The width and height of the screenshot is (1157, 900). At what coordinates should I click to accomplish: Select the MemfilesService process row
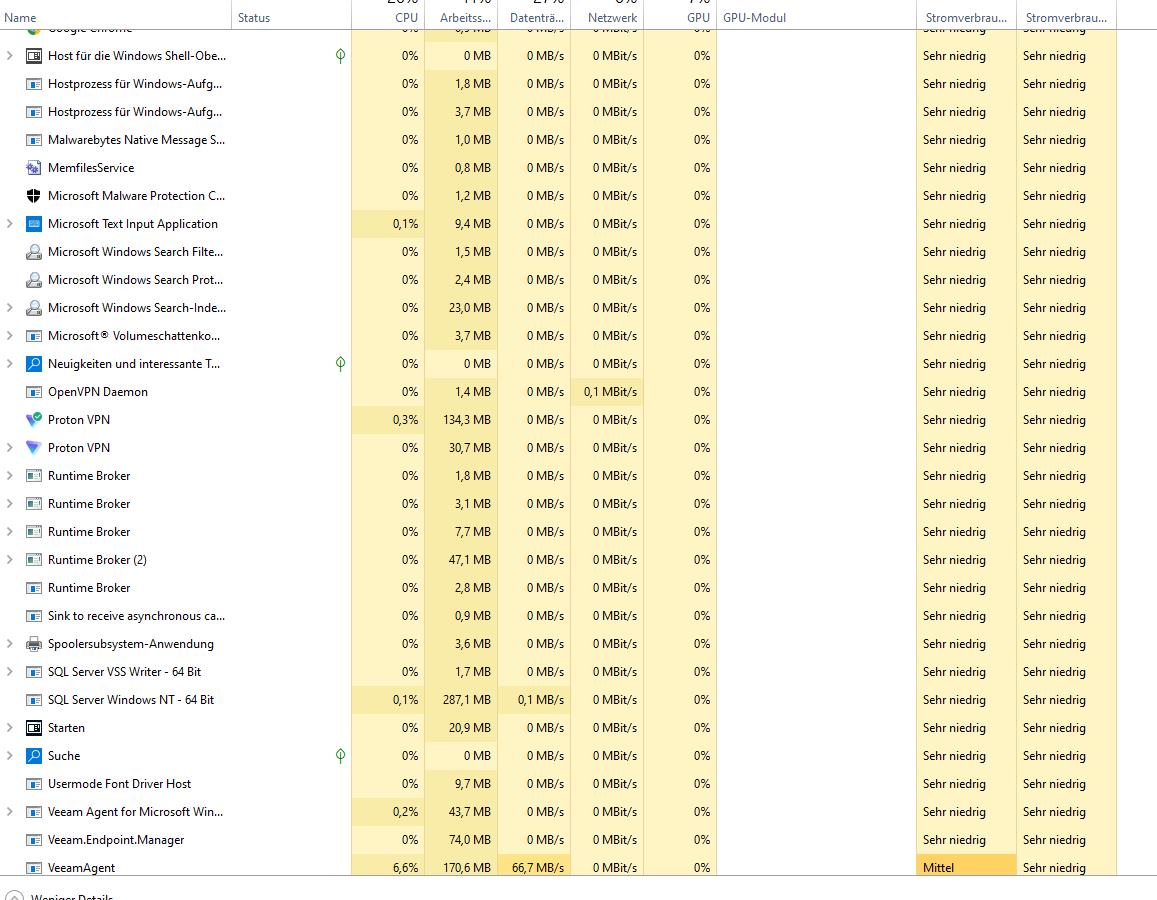558,167
